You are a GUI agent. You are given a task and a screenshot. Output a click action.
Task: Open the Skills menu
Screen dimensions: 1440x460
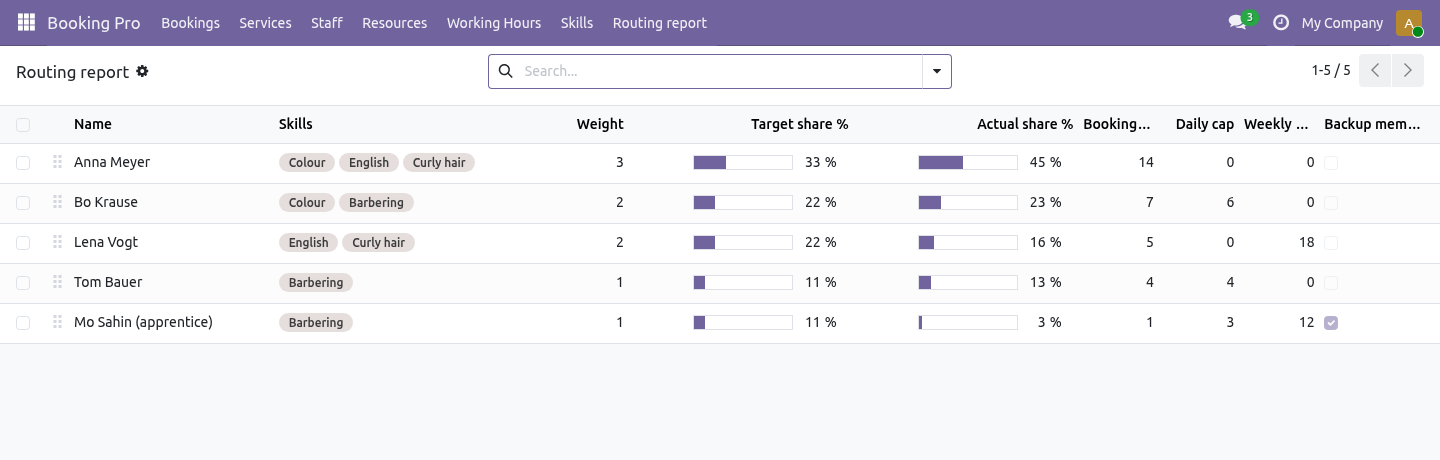point(577,23)
